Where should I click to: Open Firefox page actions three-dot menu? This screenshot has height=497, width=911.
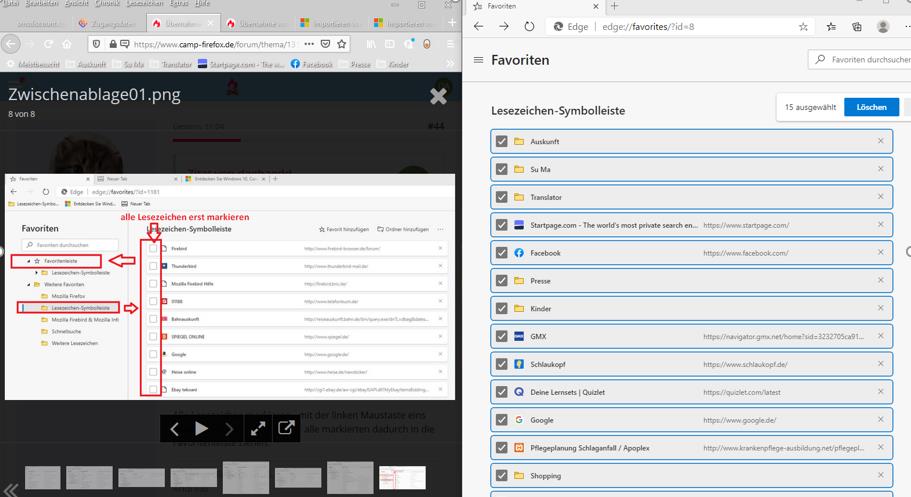coord(308,44)
